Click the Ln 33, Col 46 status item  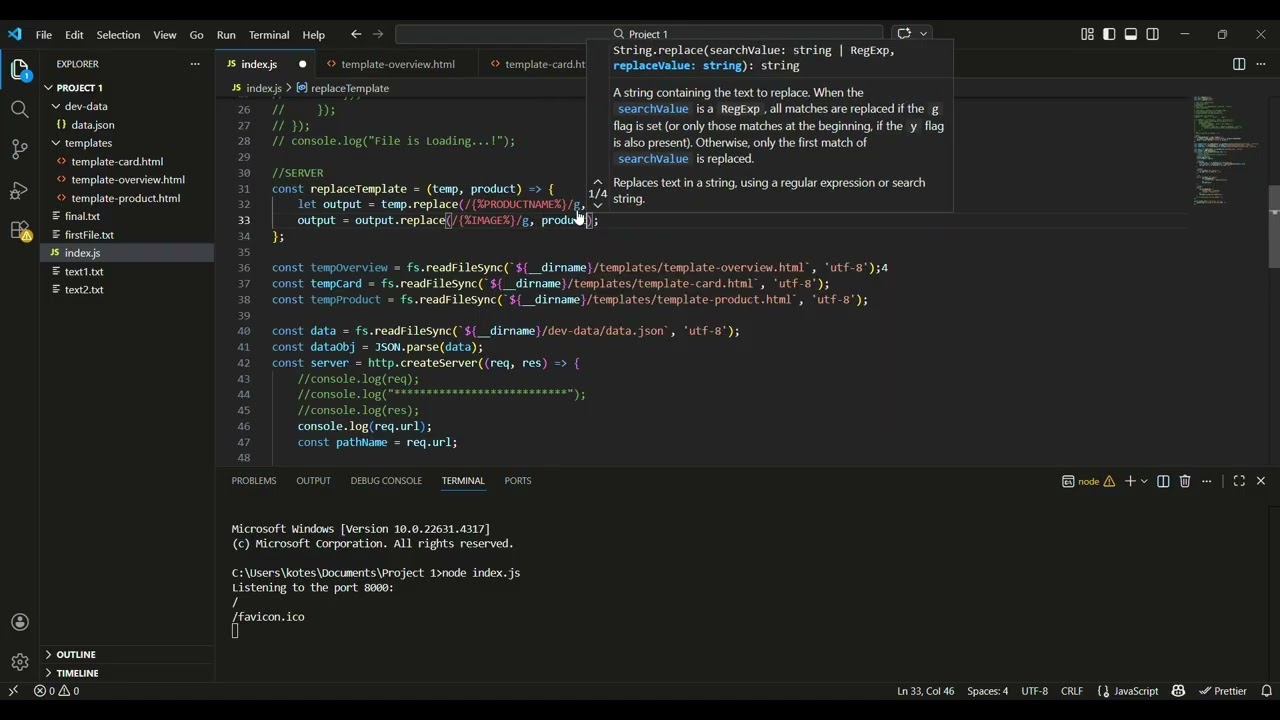pos(926,691)
